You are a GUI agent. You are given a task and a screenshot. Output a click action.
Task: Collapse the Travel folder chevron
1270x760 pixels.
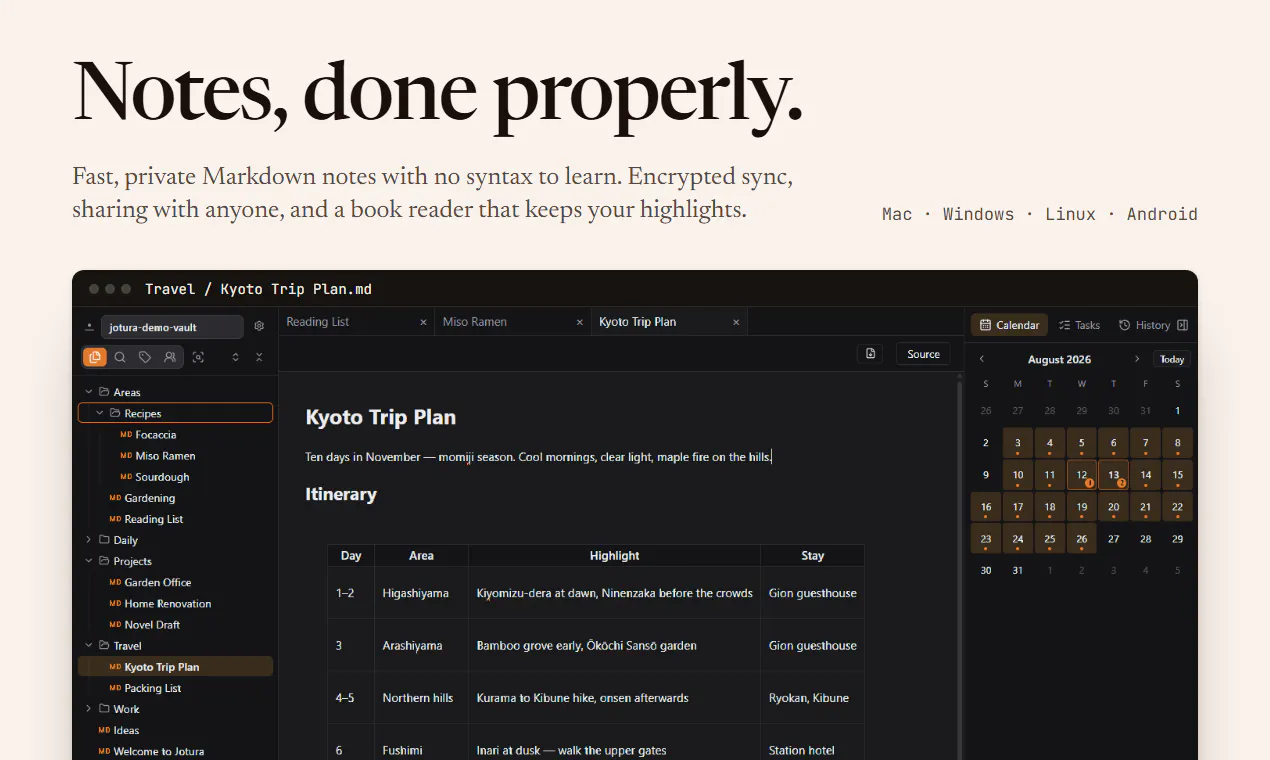tap(89, 646)
